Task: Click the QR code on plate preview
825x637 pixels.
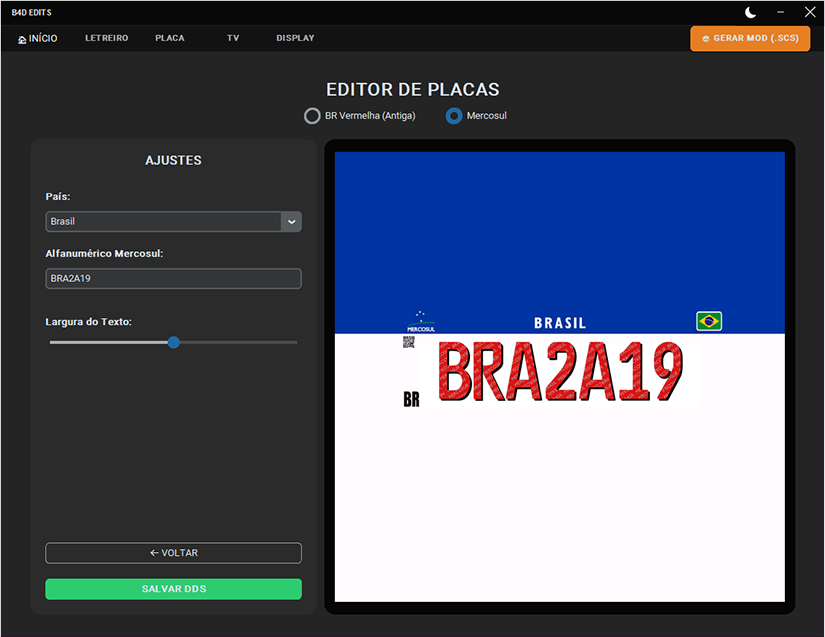Action: coord(409,342)
